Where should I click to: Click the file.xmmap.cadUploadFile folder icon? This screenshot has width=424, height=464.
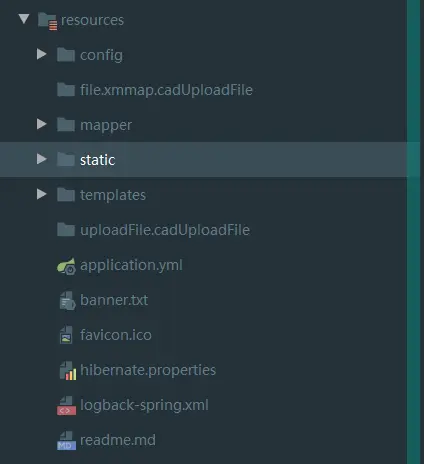(x=66, y=89)
